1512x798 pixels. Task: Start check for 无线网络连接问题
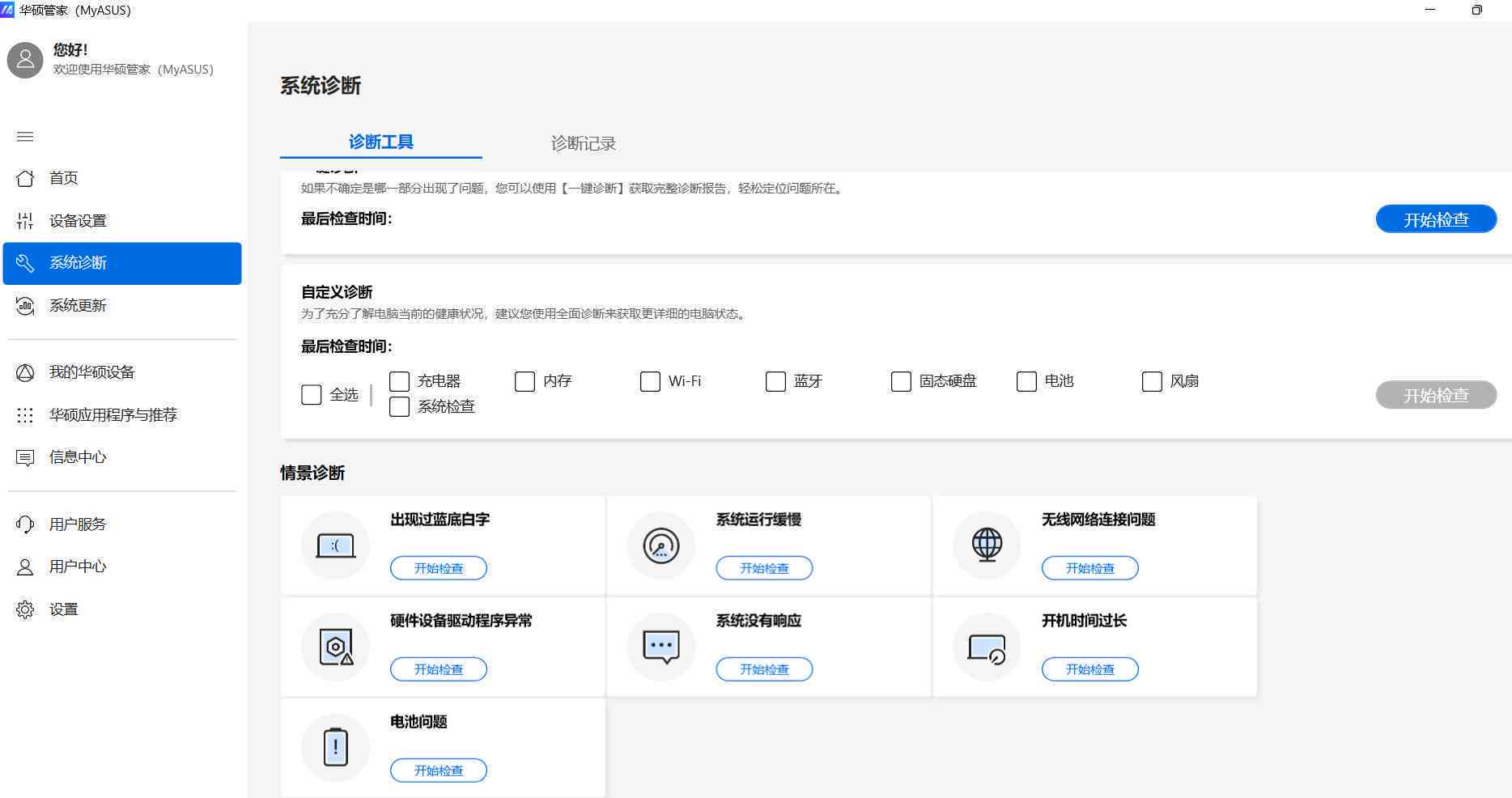(1090, 568)
